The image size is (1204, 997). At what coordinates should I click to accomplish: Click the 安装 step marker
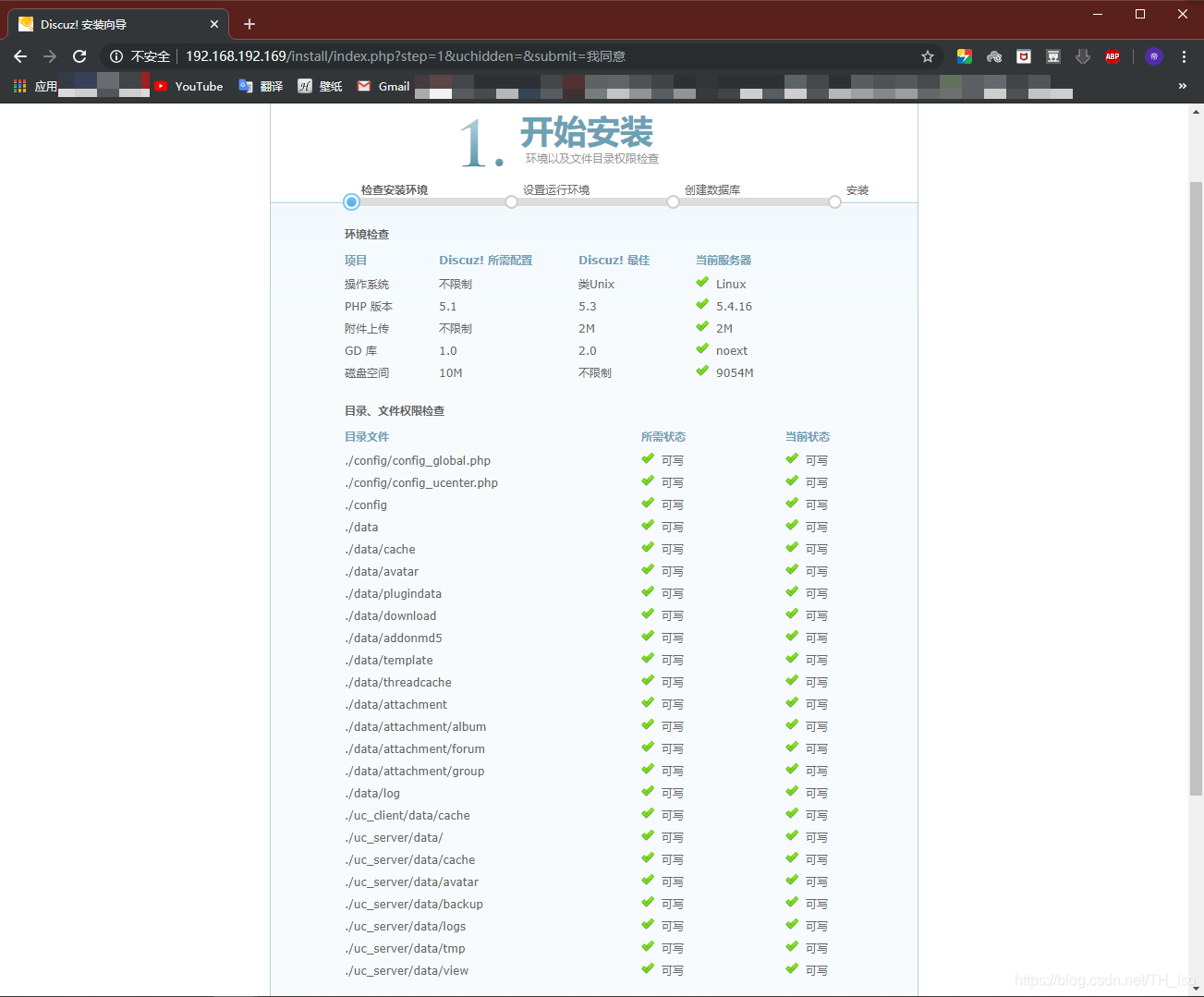(x=834, y=201)
